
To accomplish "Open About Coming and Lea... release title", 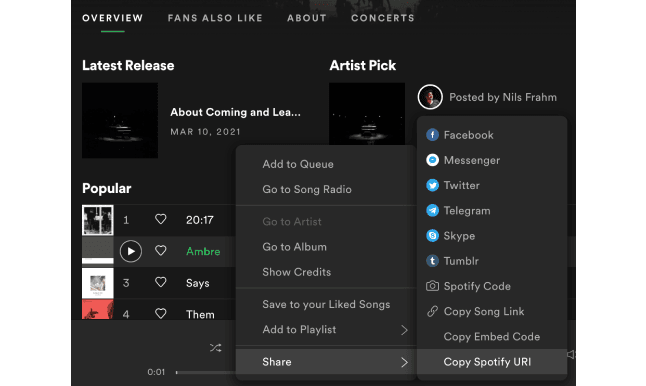I will (235, 112).
